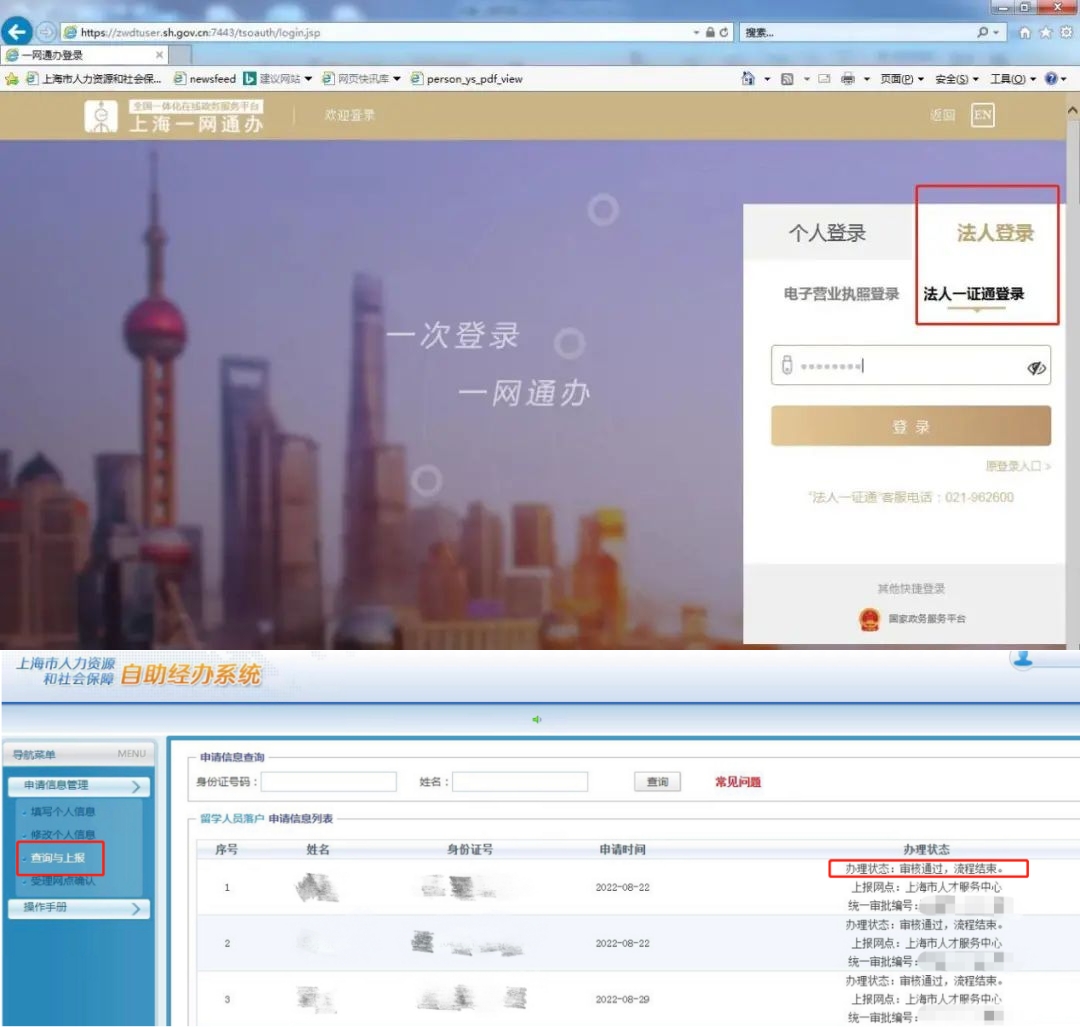The width and height of the screenshot is (1080, 1027).
Task: Open the 上海市人力资源和社会保 favorite link
Action: pyautogui.click(x=94, y=79)
